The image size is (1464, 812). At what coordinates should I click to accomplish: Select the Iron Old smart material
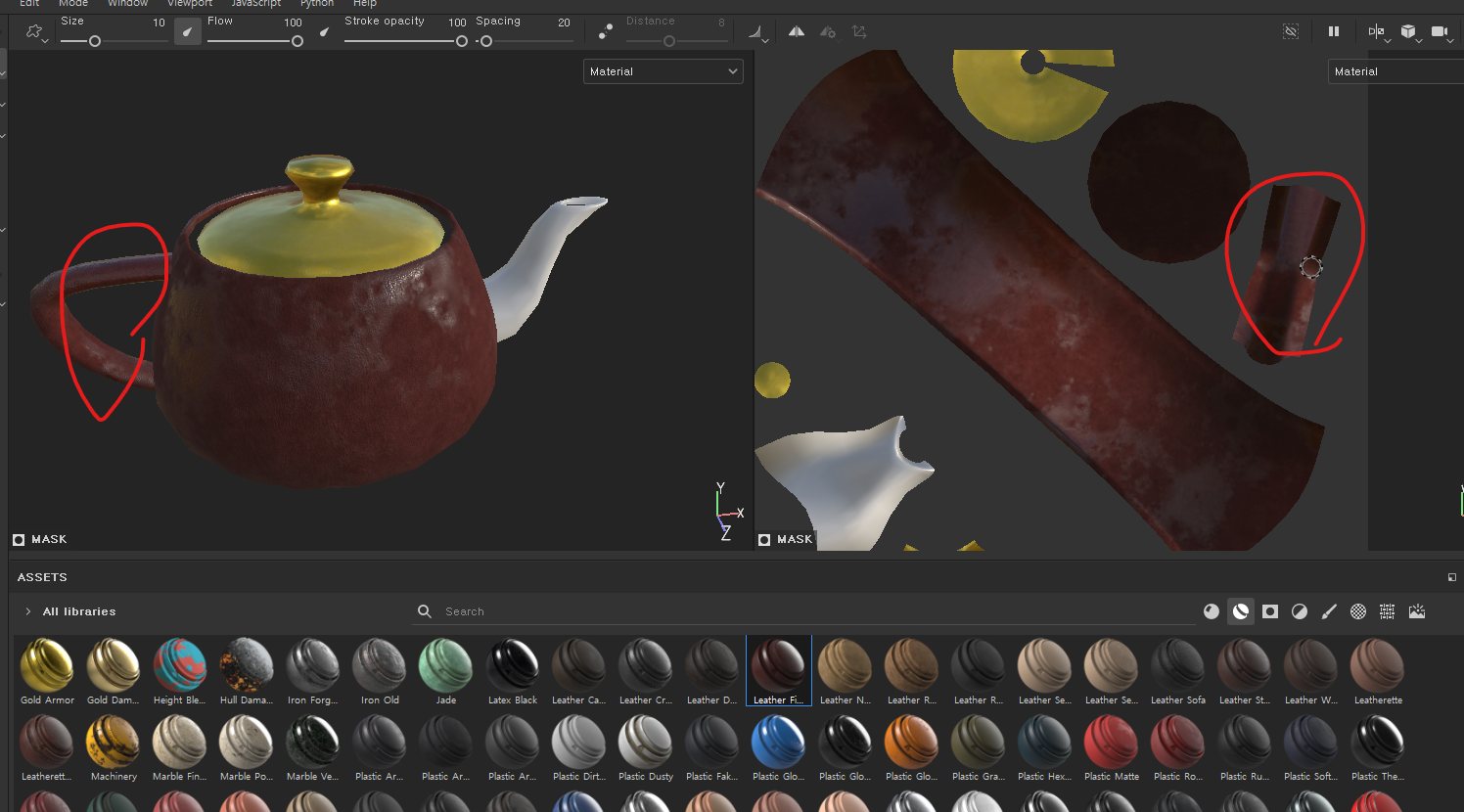[x=380, y=671]
